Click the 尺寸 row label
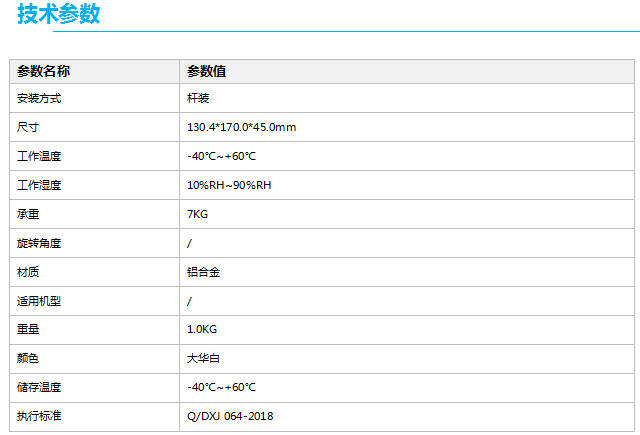Screen dimensions: 640x435 [28, 128]
